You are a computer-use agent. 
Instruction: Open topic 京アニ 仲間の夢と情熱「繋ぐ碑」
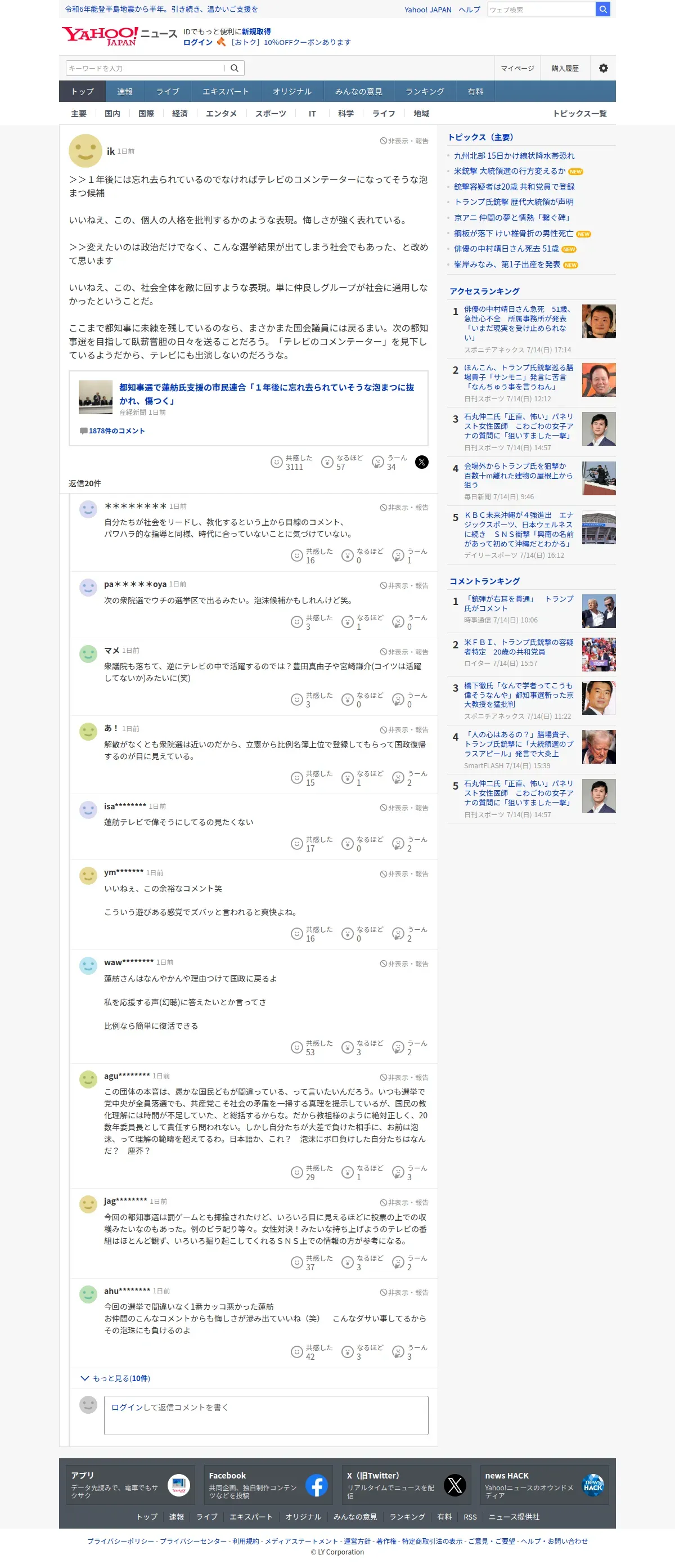(512, 218)
